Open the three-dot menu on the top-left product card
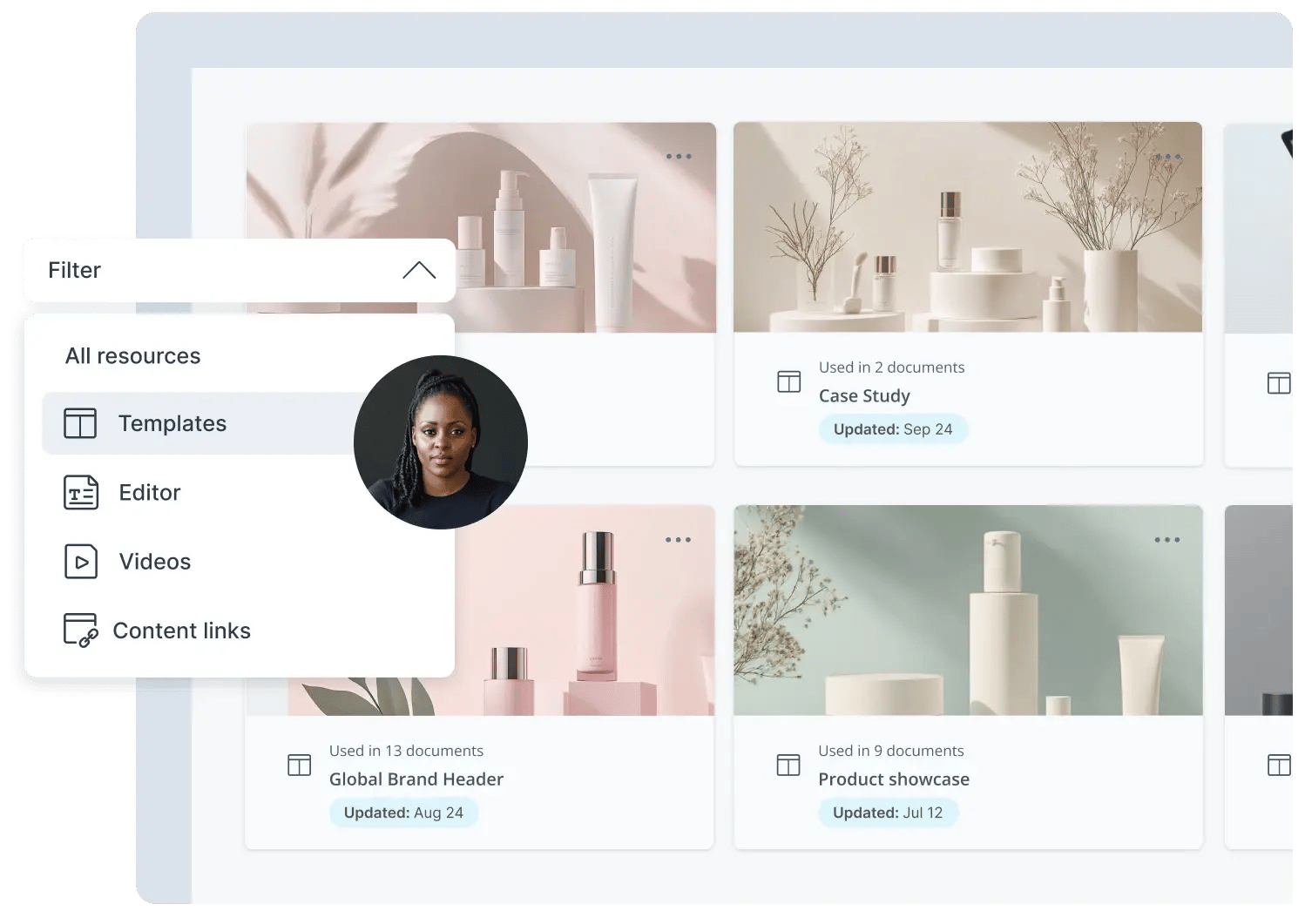 coord(679,156)
